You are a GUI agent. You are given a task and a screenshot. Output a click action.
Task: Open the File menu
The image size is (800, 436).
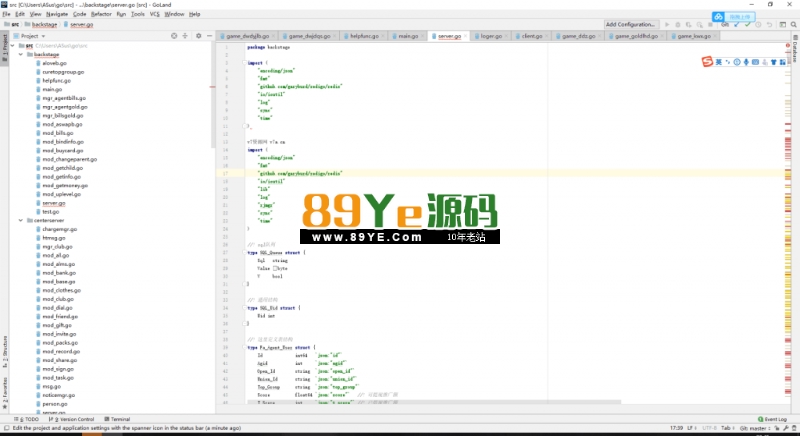[6, 14]
